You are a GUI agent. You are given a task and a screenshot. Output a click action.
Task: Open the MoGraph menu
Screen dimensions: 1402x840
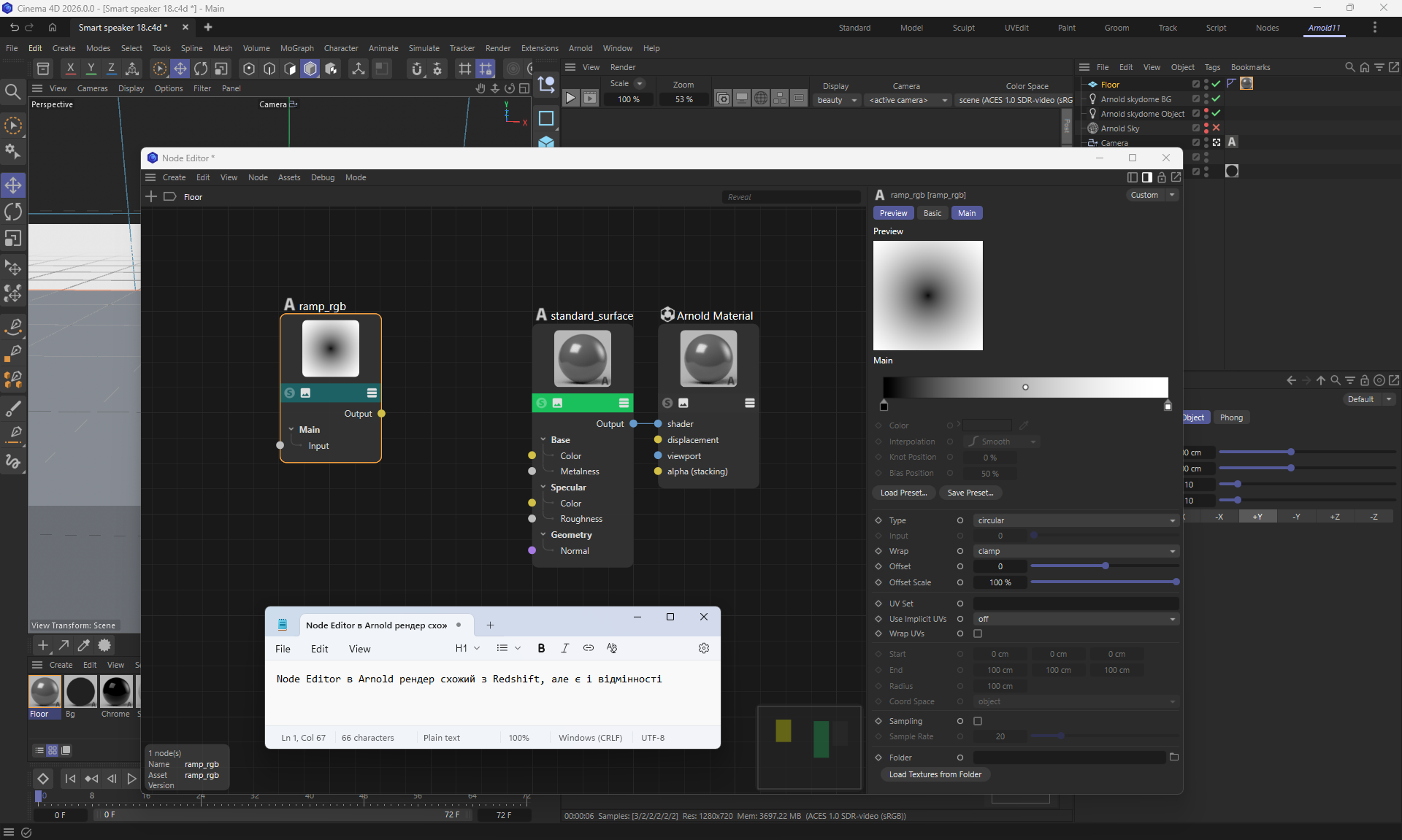pos(296,48)
